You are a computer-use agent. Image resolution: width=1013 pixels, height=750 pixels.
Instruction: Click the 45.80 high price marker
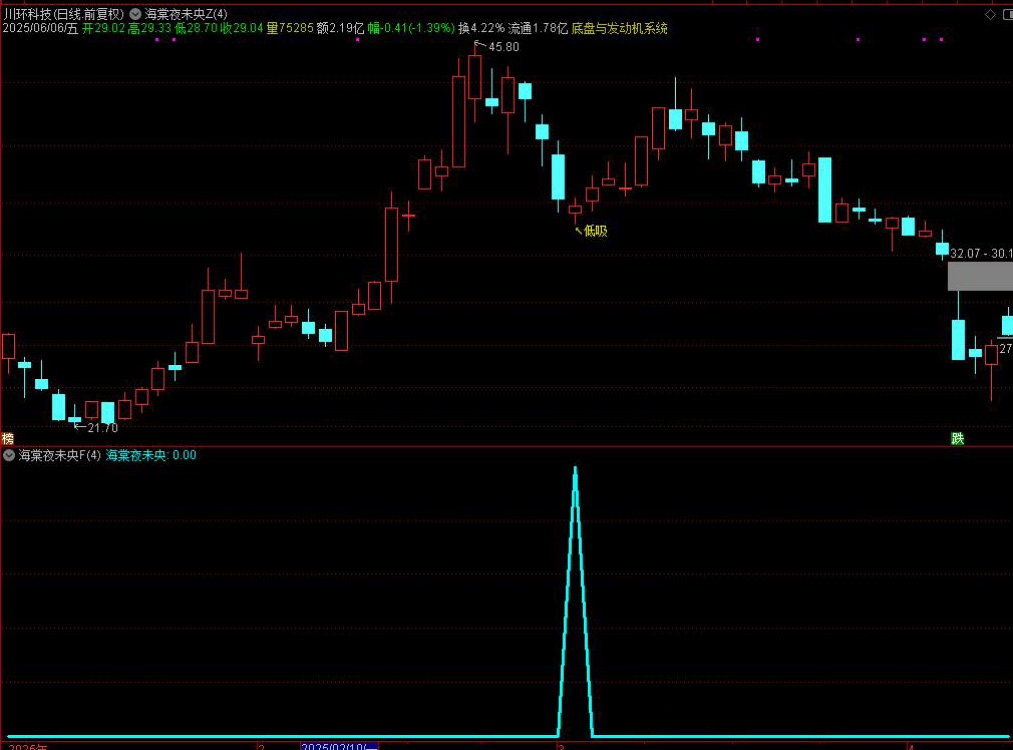coord(503,47)
